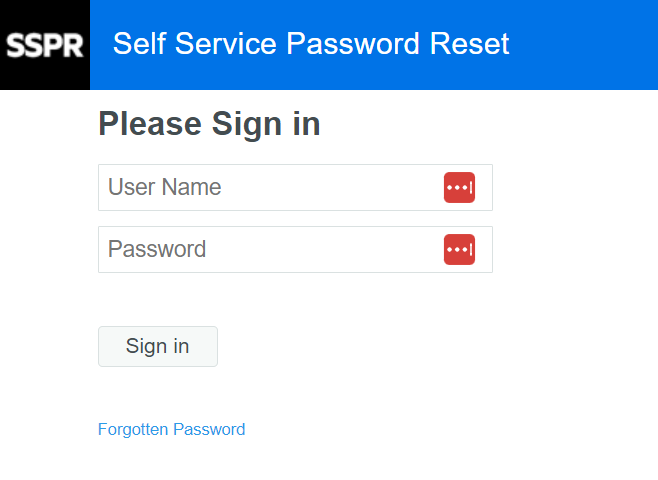
Task: Click the Self Service Password Reset header title
Action: (x=311, y=44)
